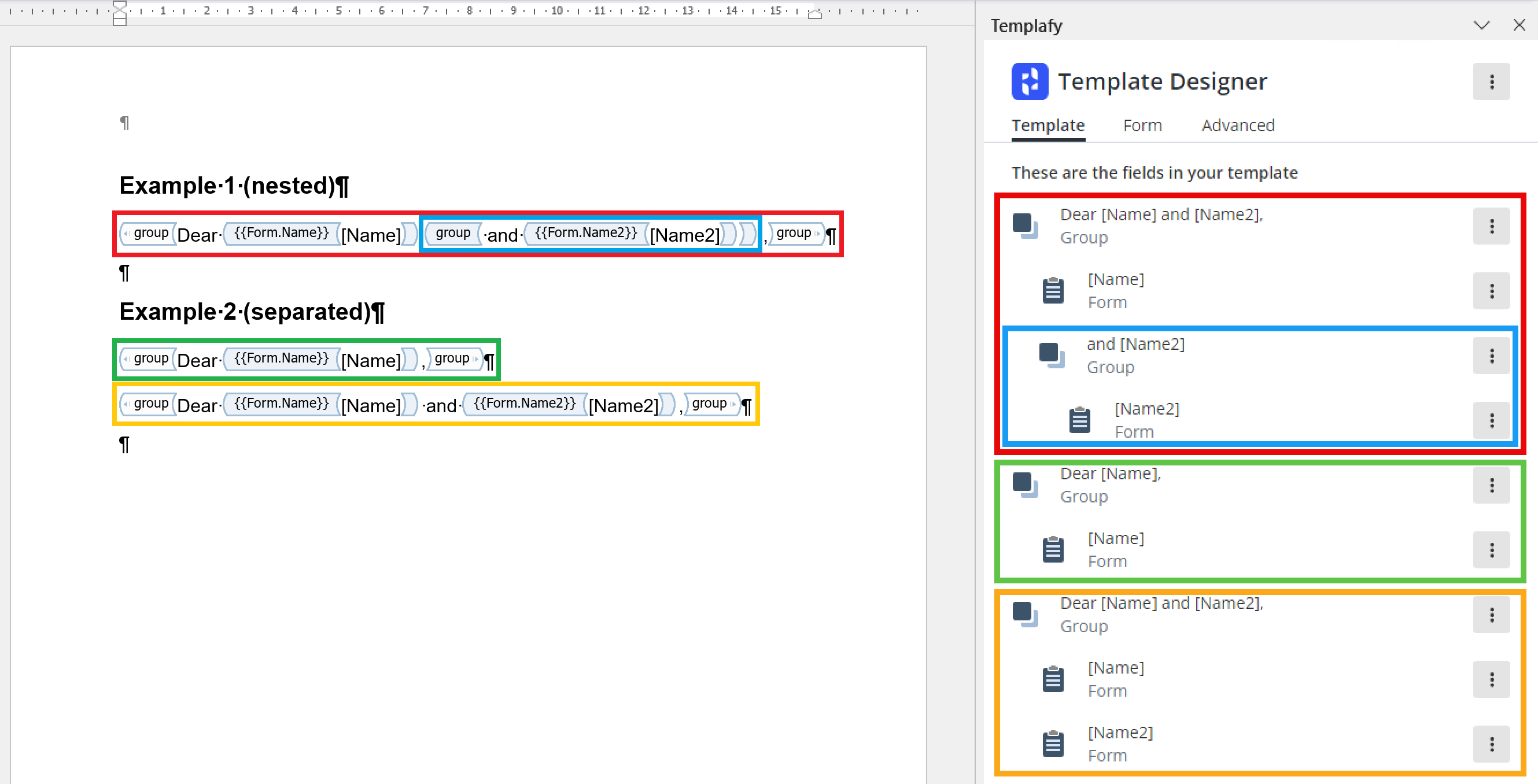Select the Template tab

coord(1048,125)
